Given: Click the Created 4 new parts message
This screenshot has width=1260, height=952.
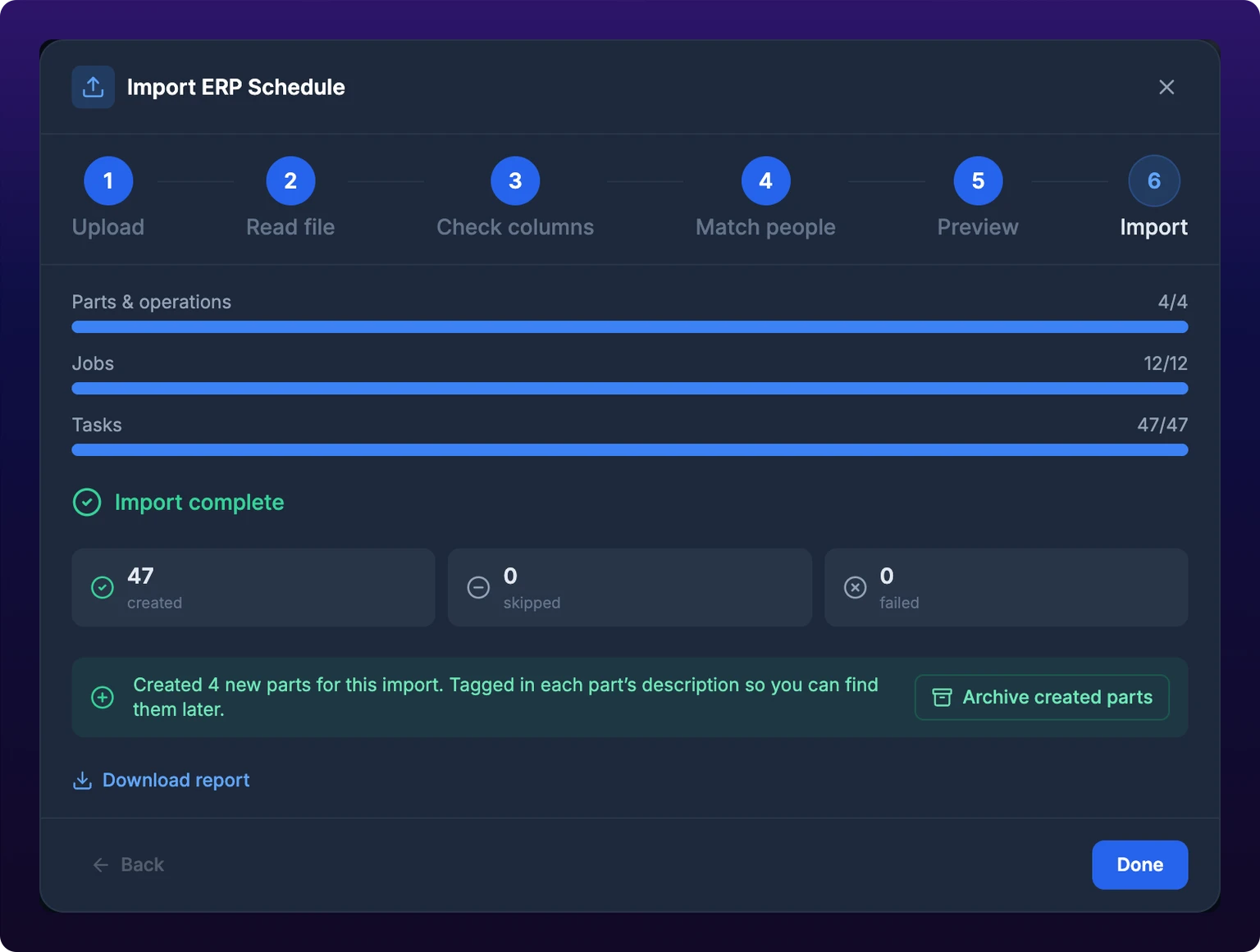Looking at the screenshot, I should point(506,697).
